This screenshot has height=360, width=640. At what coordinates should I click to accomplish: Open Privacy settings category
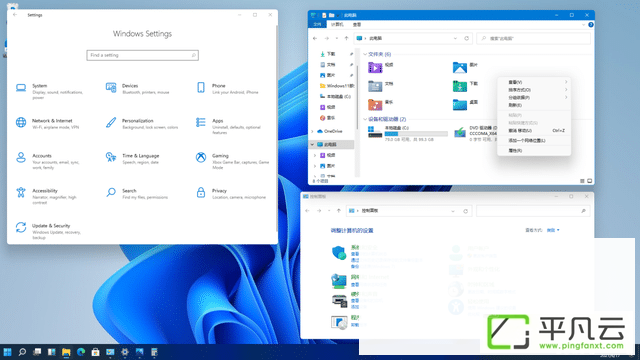232,194
